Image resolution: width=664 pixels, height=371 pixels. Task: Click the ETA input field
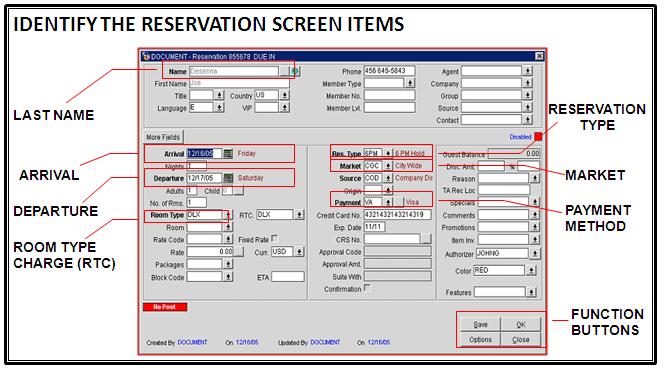288,277
